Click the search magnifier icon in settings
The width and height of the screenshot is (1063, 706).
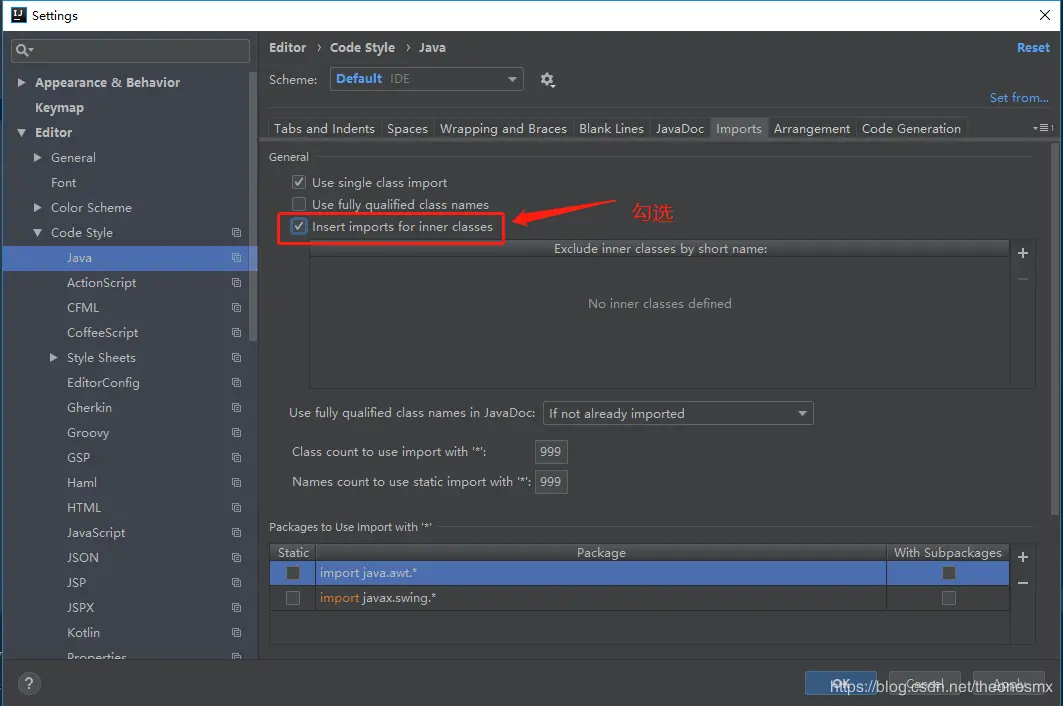pyautogui.click(x=24, y=50)
